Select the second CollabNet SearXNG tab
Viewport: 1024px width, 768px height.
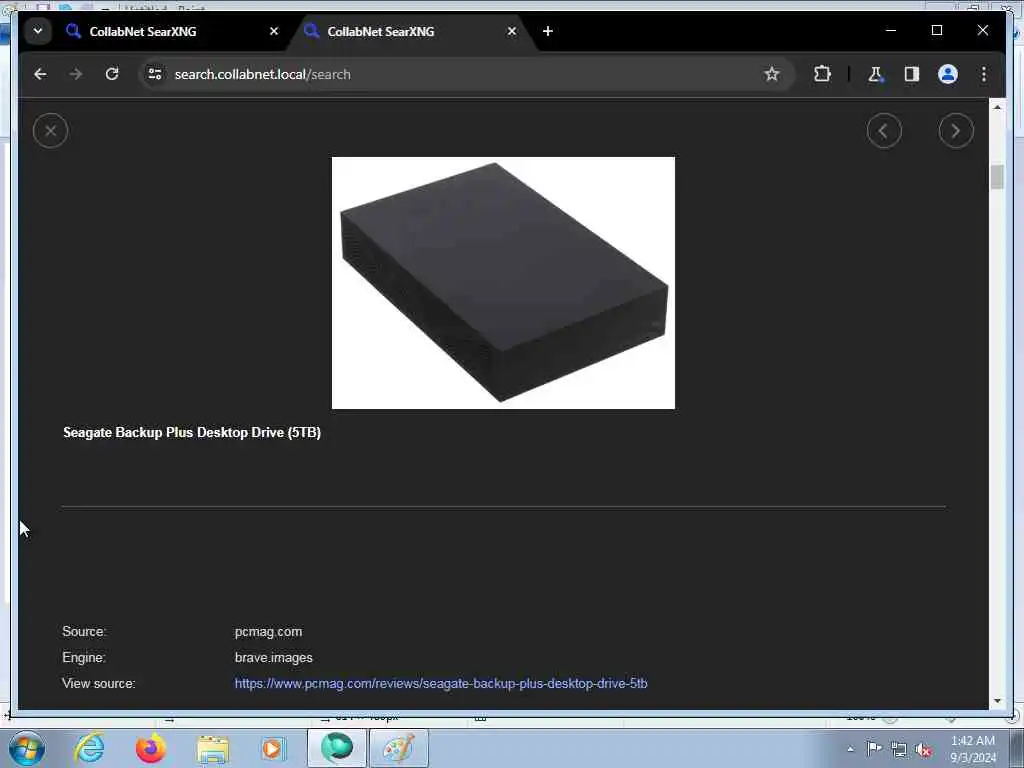[409, 31]
